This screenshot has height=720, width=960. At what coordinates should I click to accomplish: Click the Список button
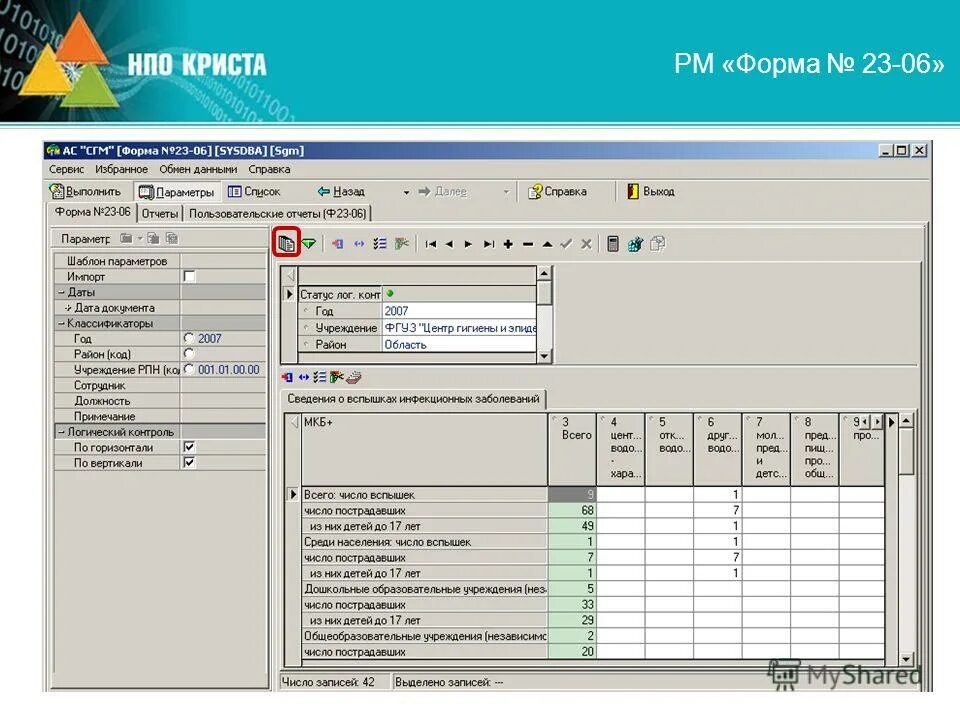point(254,192)
